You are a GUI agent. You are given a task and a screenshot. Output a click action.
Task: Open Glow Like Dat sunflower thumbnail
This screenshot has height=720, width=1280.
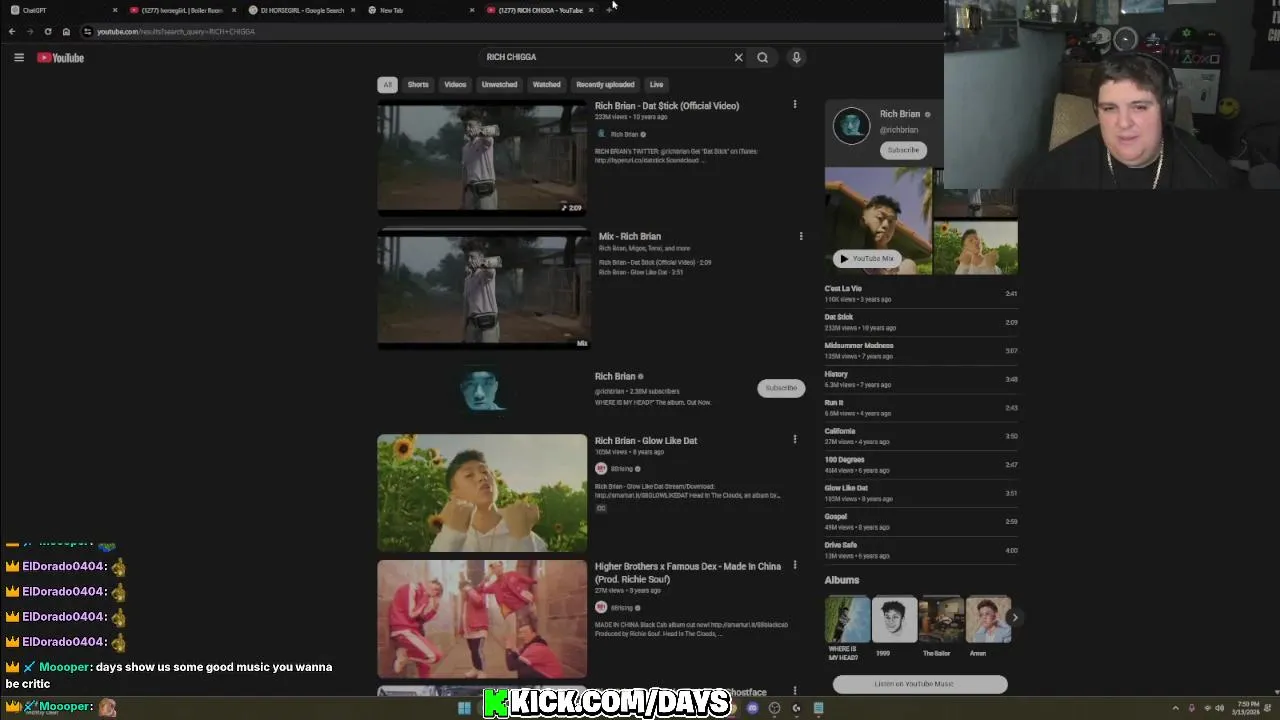point(482,493)
